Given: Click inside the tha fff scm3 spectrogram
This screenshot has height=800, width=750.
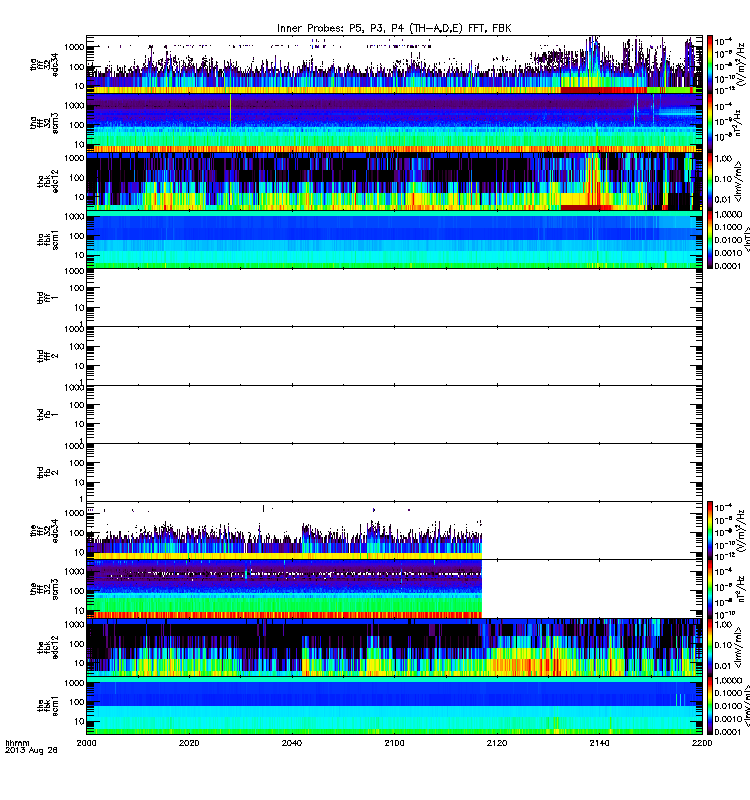Looking at the screenshot, I should (x=394, y=123).
